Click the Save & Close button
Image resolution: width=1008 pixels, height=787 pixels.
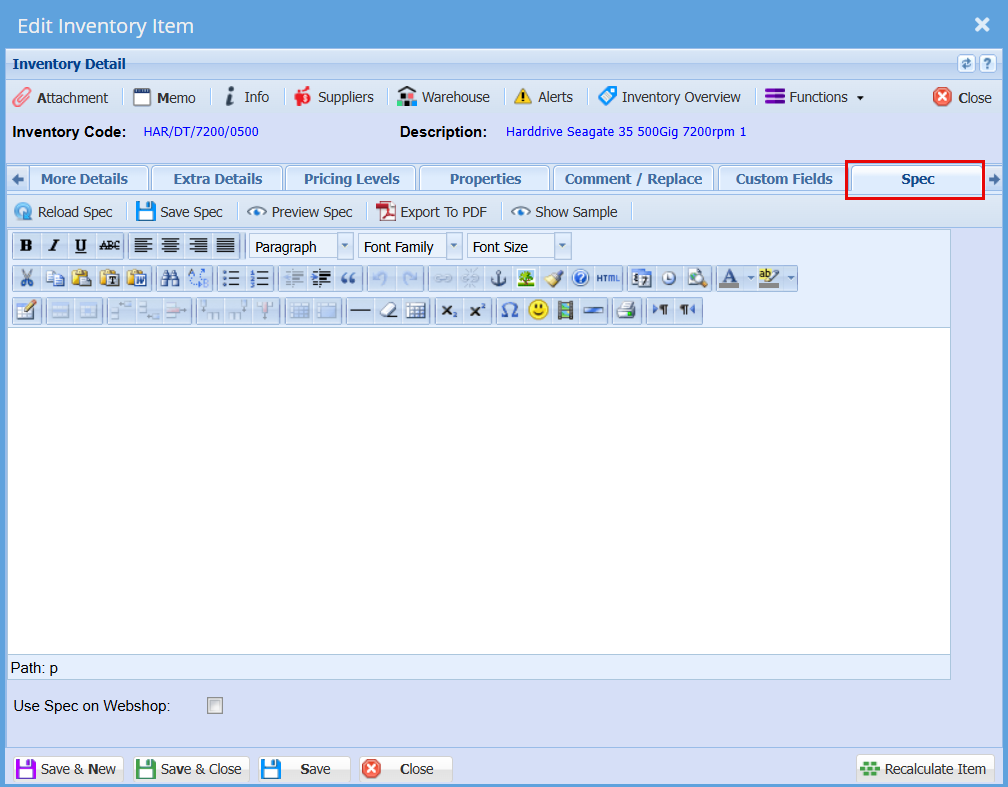click(x=189, y=769)
